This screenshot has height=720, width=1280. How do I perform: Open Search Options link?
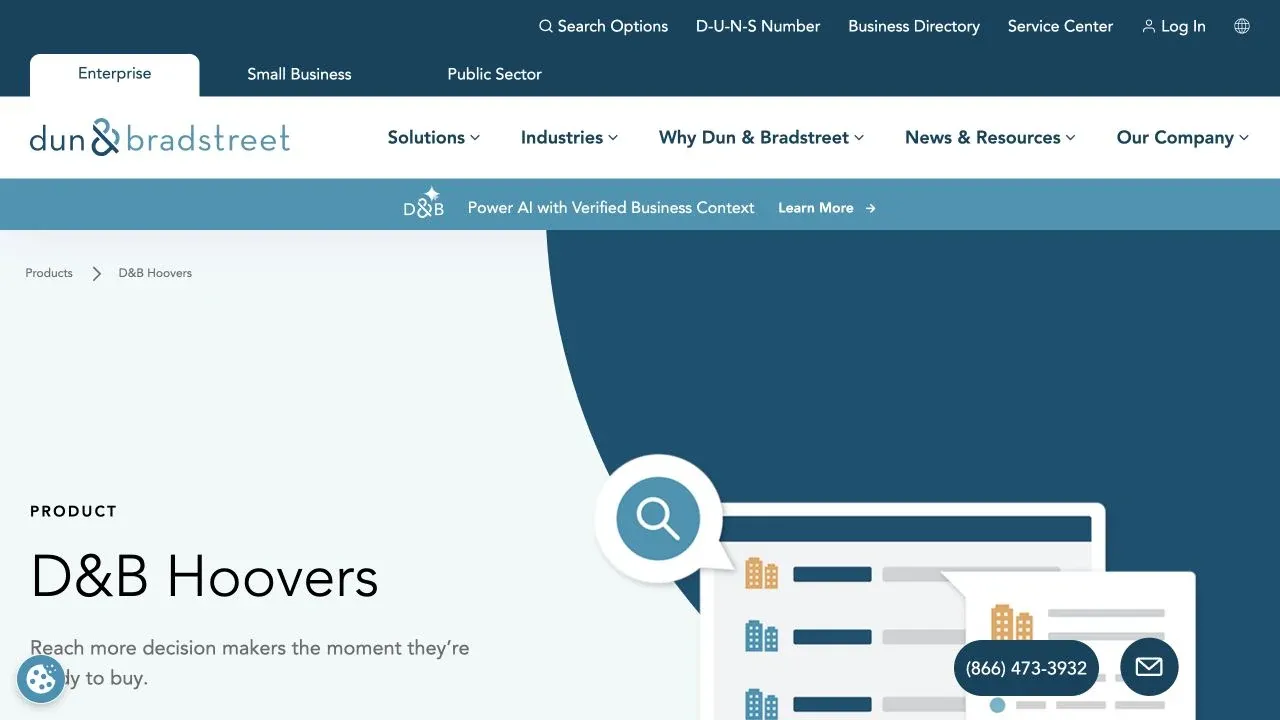coord(603,27)
